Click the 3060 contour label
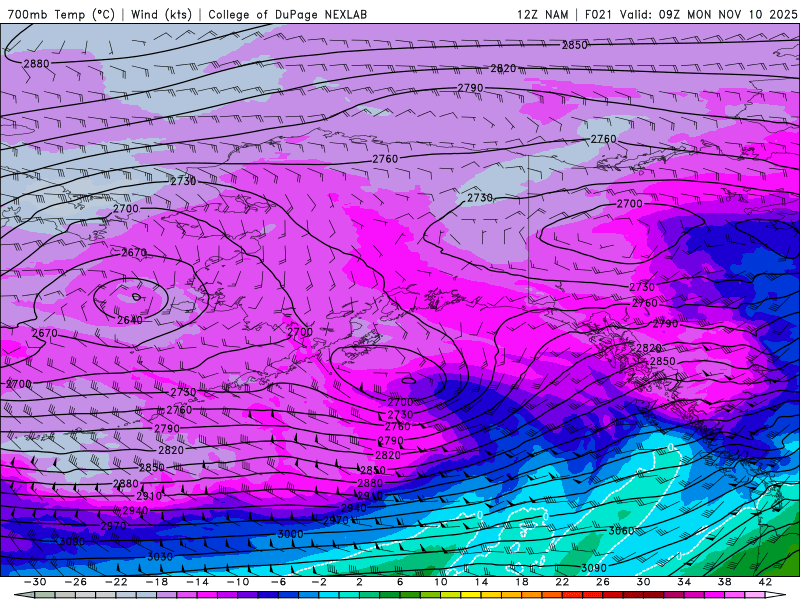 coord(621,531)
